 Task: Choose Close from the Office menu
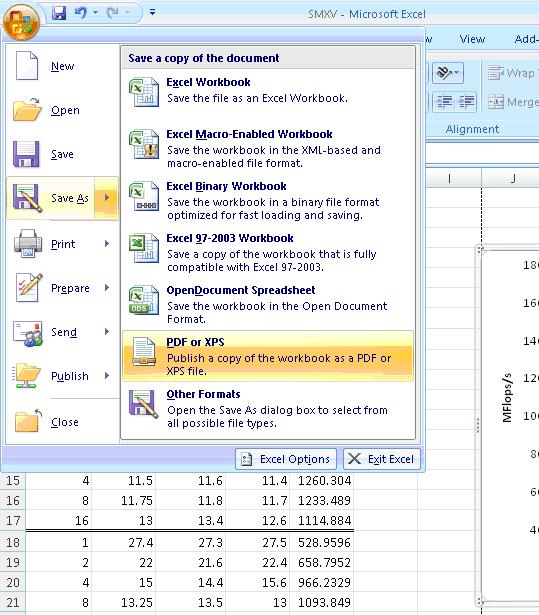[65, 422]
